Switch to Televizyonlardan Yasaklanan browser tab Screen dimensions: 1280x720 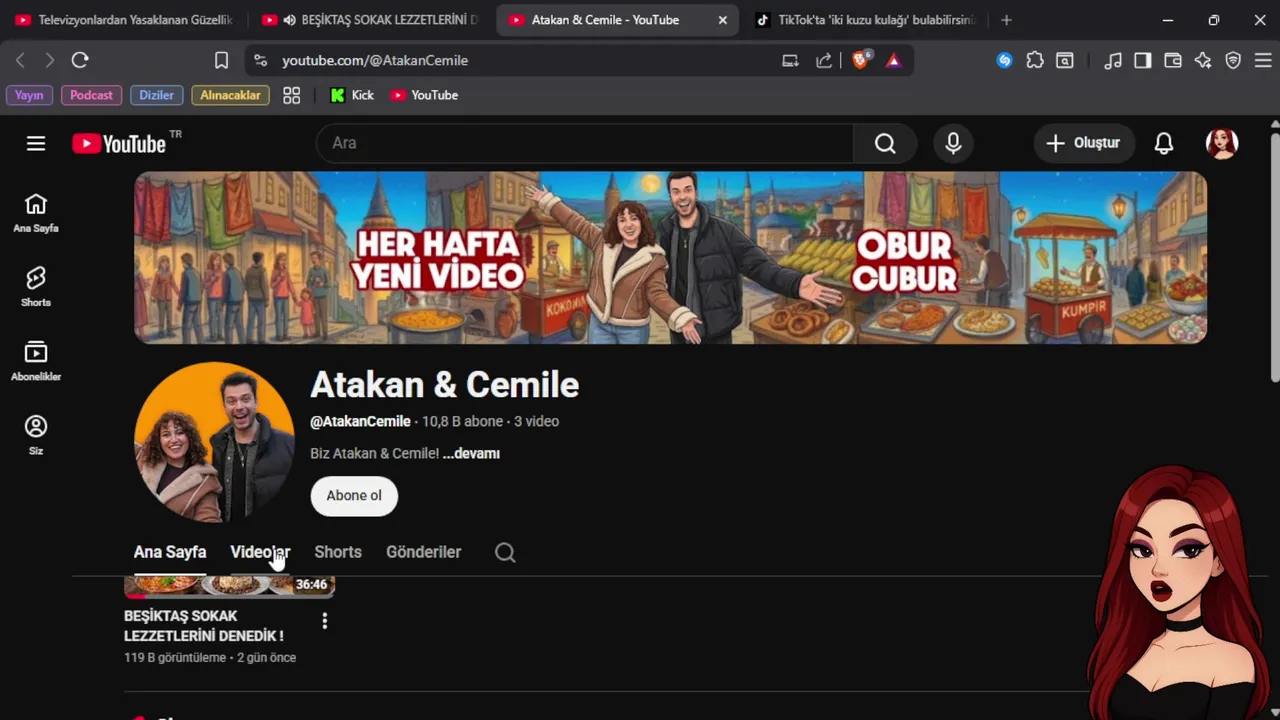[124, 20]
